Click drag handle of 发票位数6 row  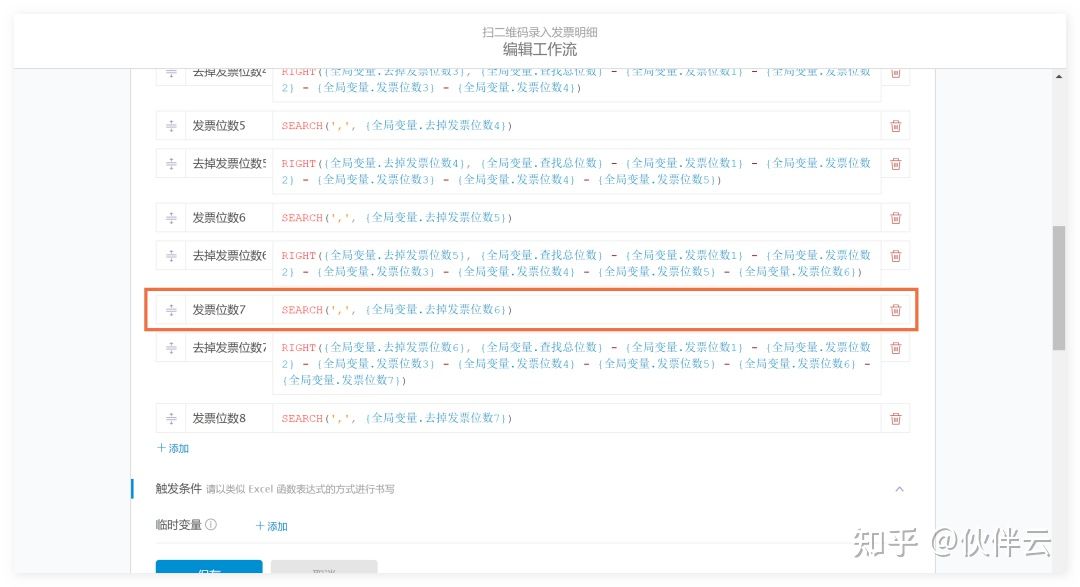pos(171,218)
